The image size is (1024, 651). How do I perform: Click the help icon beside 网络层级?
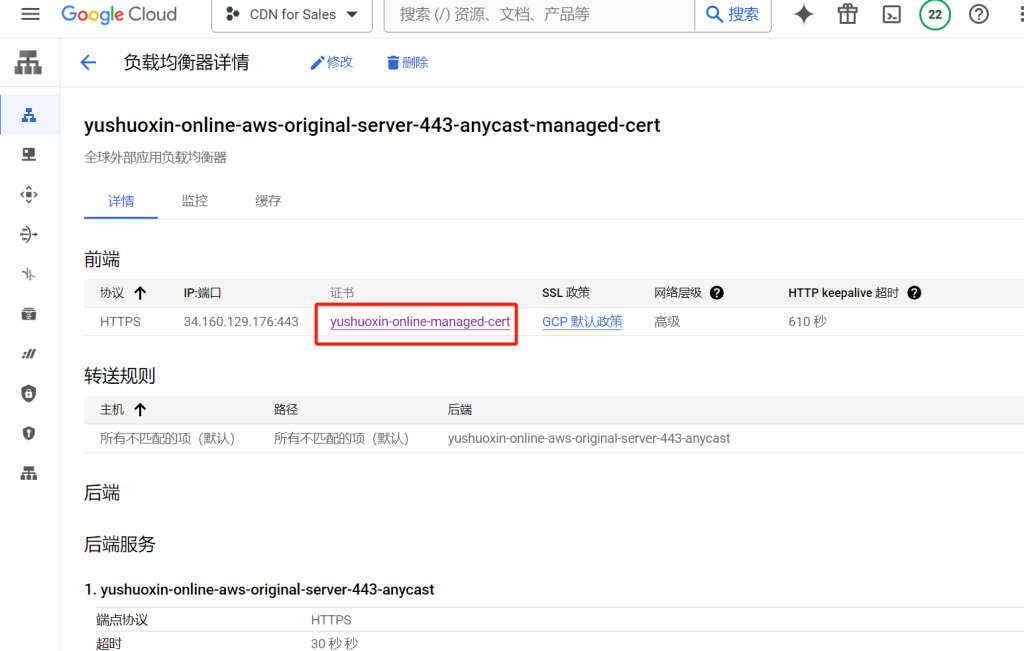(x=716, y=293)
